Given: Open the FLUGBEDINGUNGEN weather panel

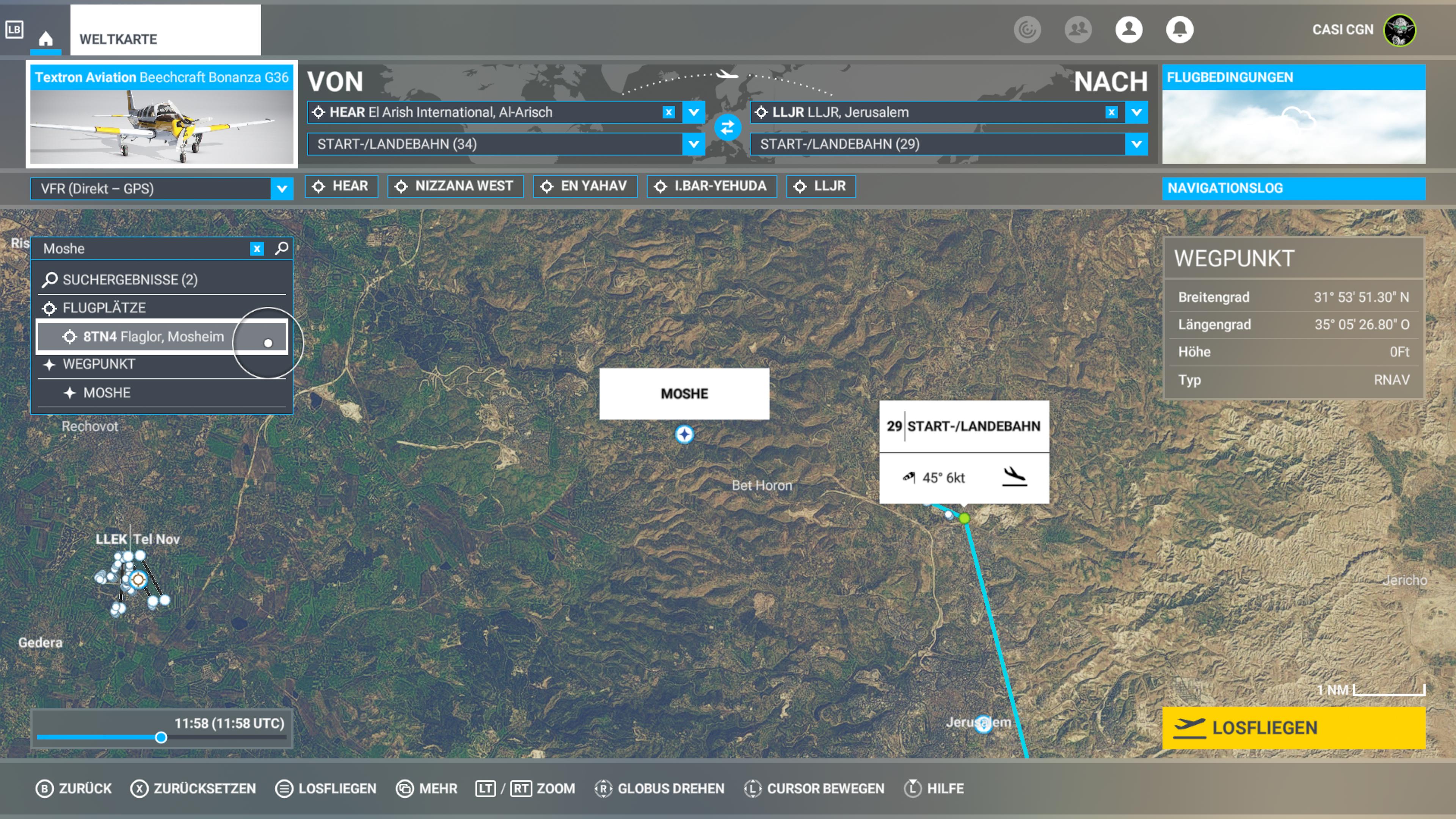Looking at the screenshot, I should tap(1293, 114).
